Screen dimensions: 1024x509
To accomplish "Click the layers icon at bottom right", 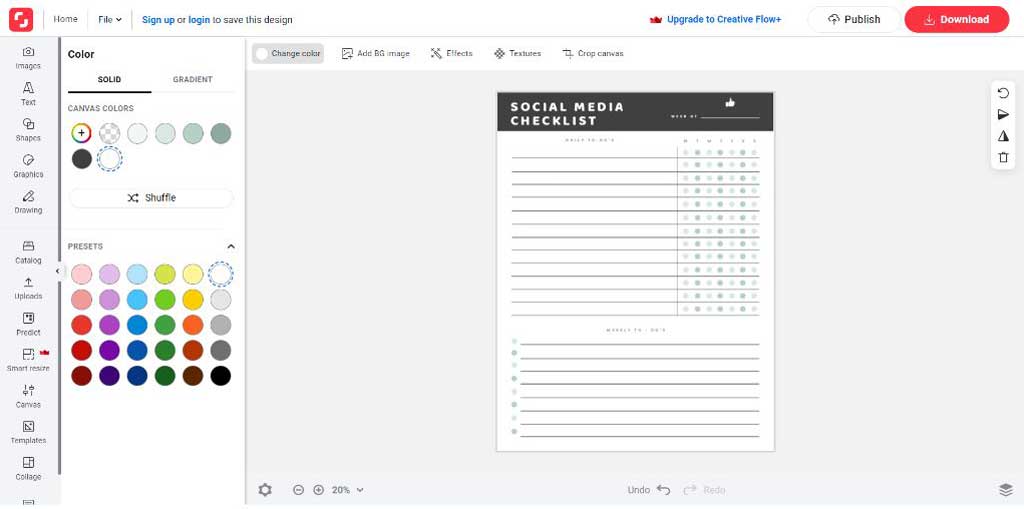I will 1005,489.
